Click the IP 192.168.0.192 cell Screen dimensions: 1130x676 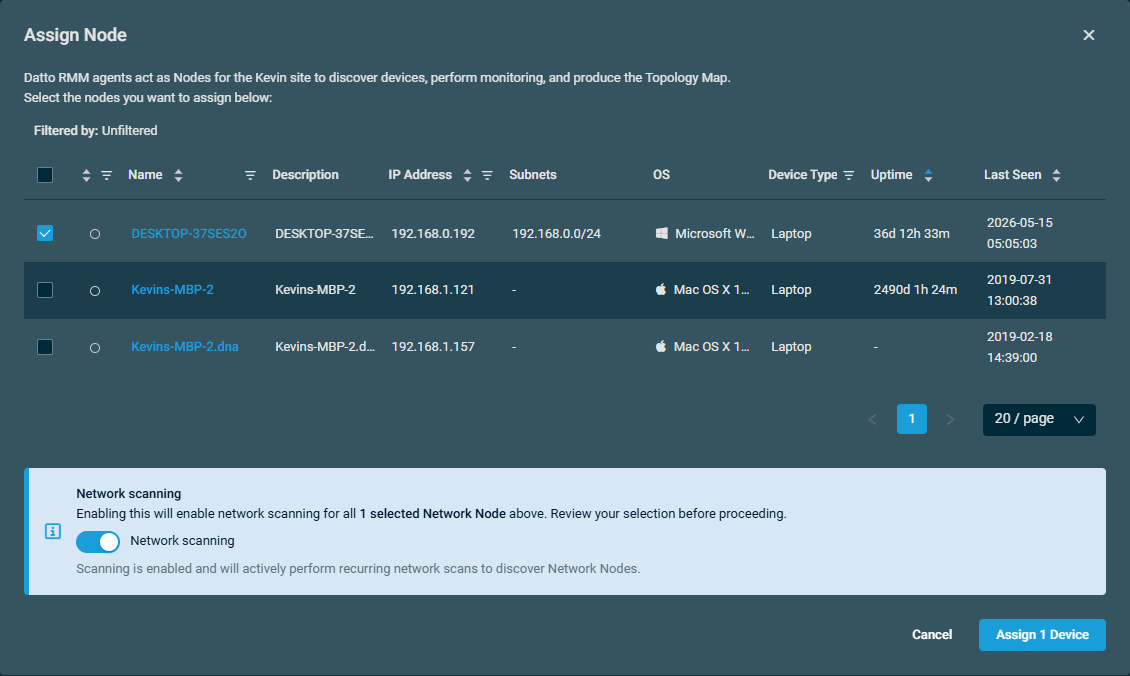[433, 234]
